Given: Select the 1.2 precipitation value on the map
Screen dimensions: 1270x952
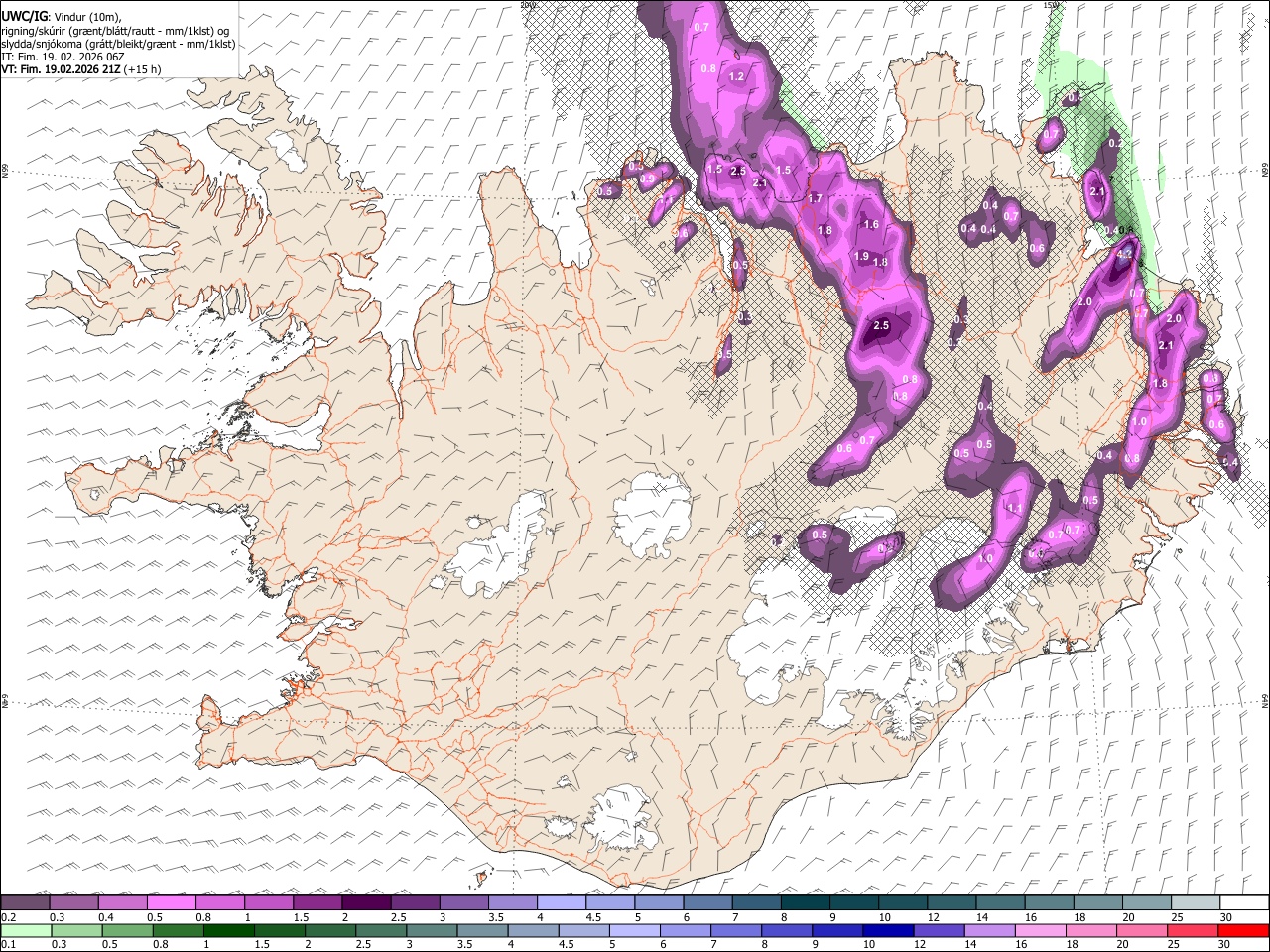Looking at the screenshot, I should (x=736, y=76).
